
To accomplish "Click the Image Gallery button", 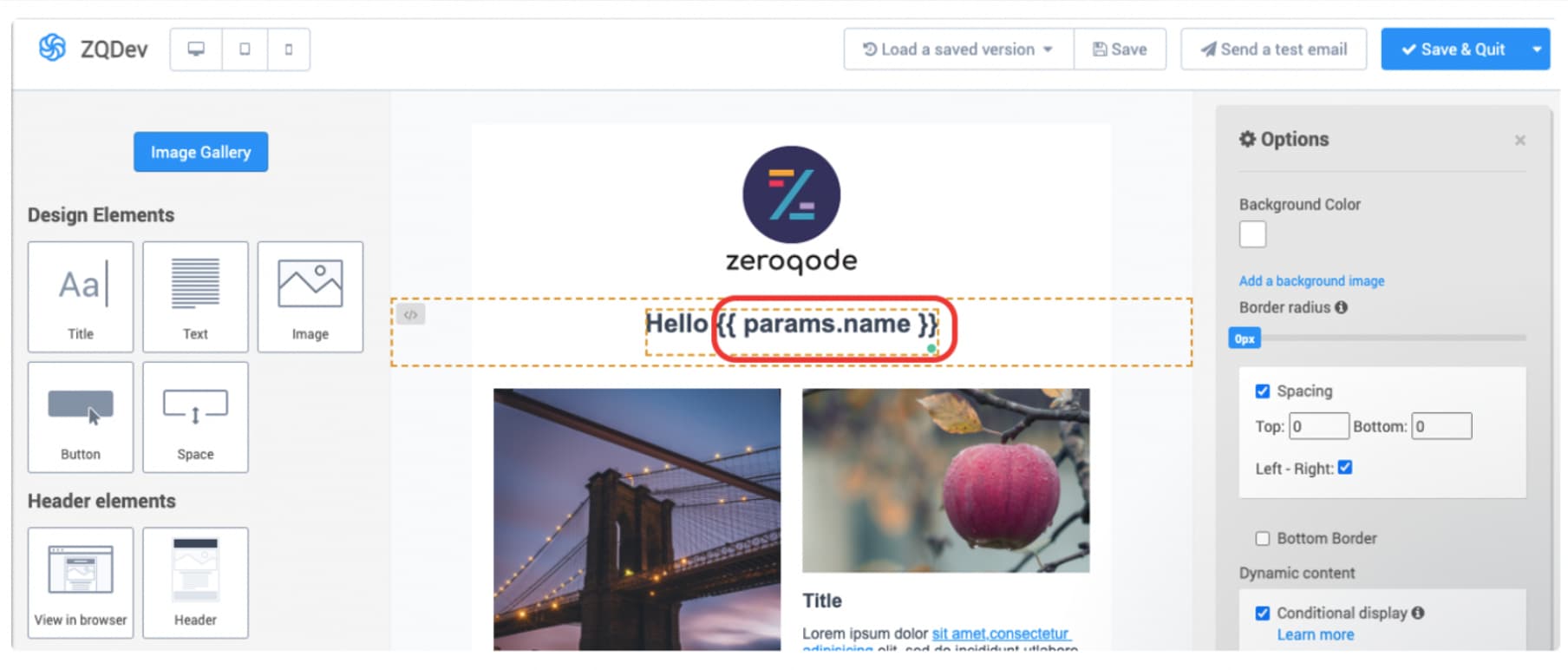I will pos(200,152).
